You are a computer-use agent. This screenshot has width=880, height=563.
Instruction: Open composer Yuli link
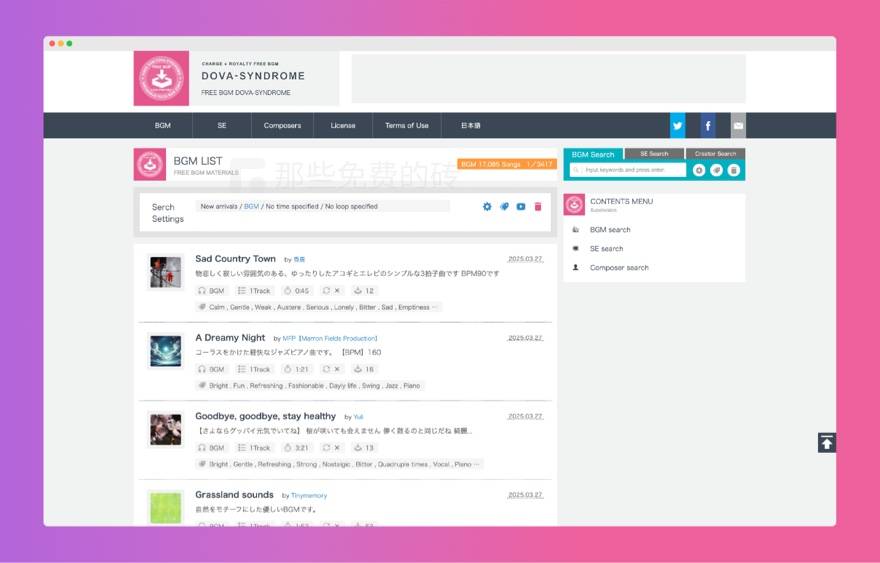[358, 417]
